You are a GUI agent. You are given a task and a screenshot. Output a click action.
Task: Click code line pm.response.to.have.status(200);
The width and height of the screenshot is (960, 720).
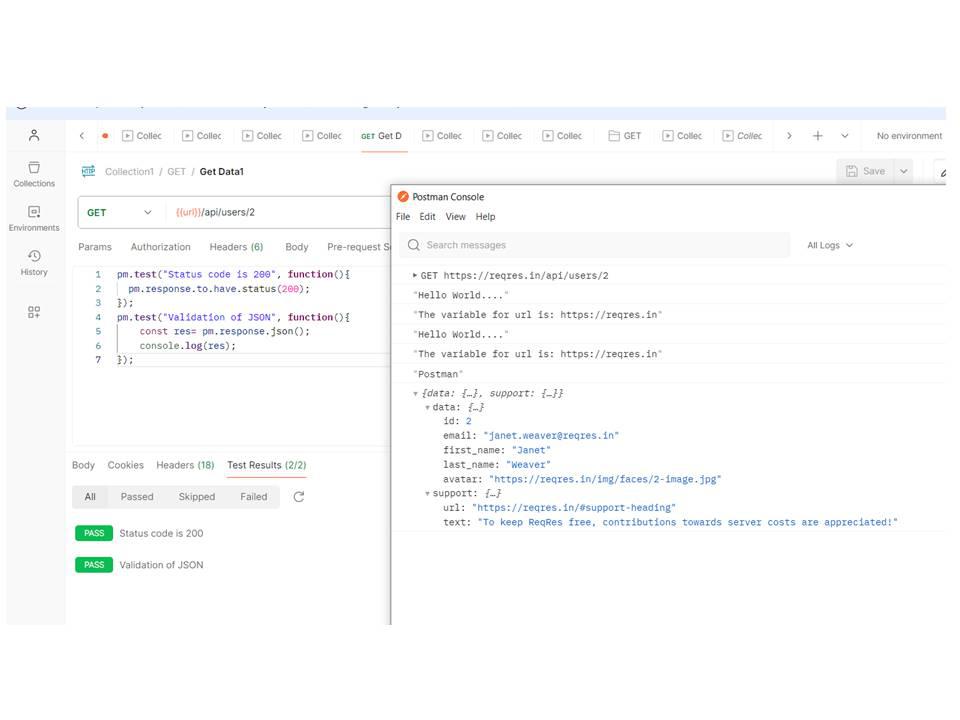[219, 289]
